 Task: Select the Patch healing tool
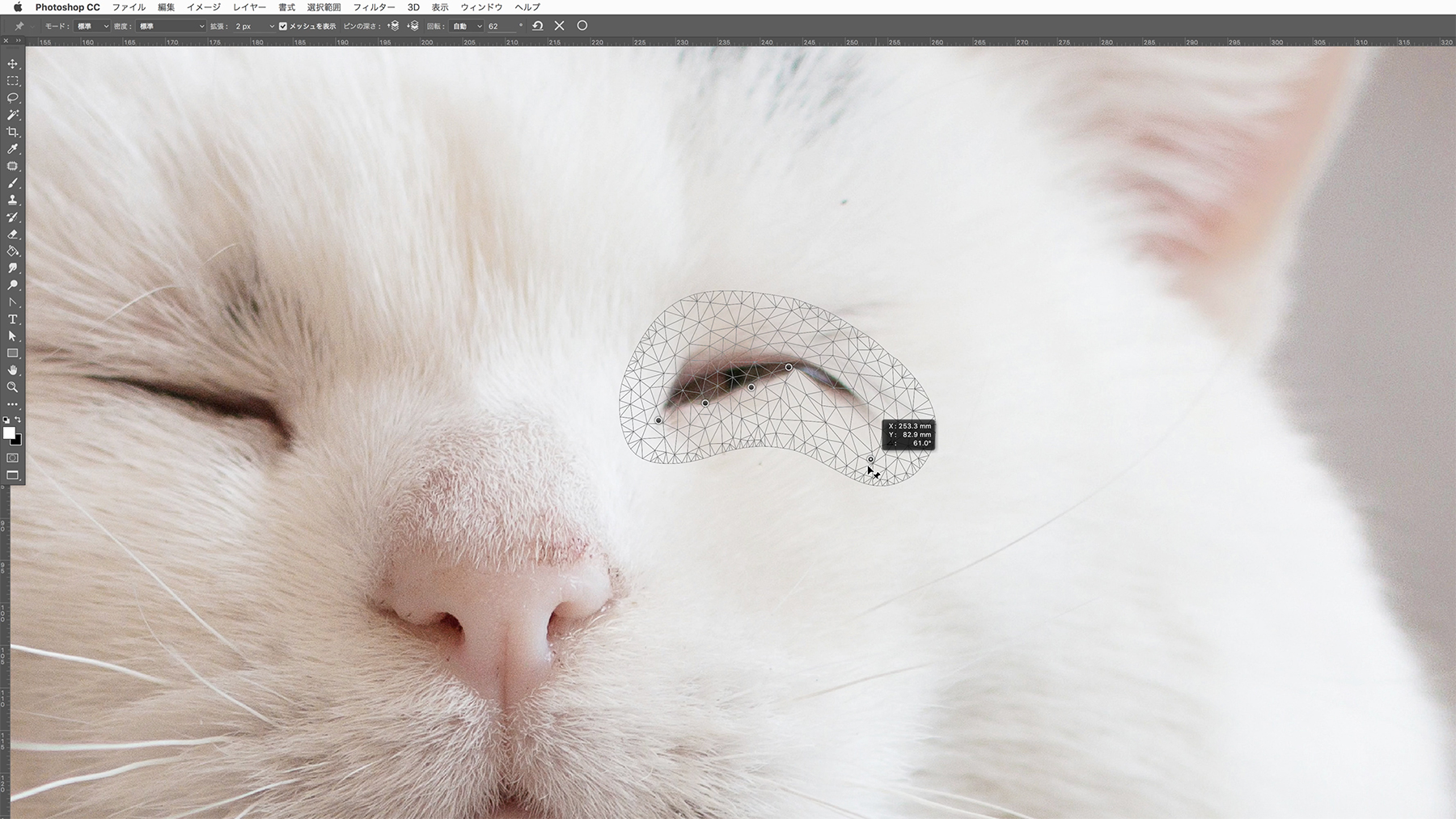click(12, 166)
